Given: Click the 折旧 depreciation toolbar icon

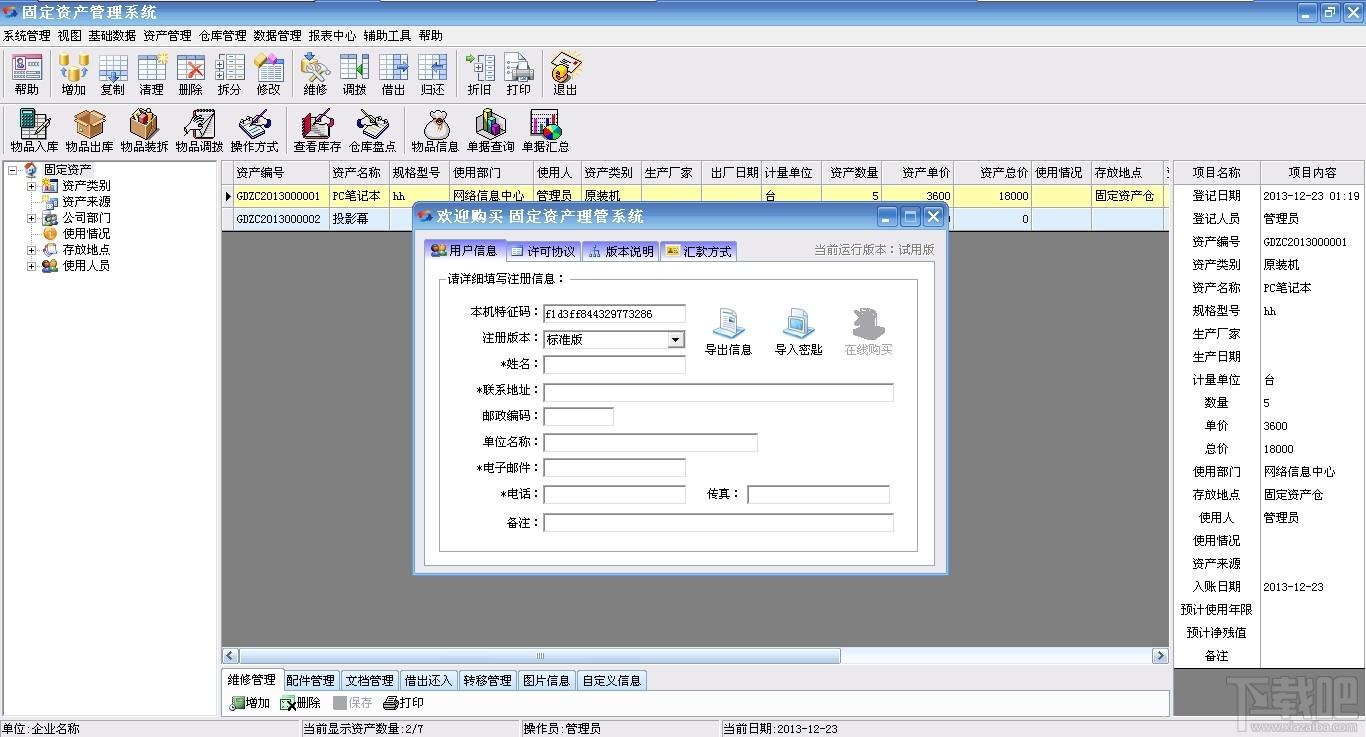Looking at the screenshot, I should [480, 74].
